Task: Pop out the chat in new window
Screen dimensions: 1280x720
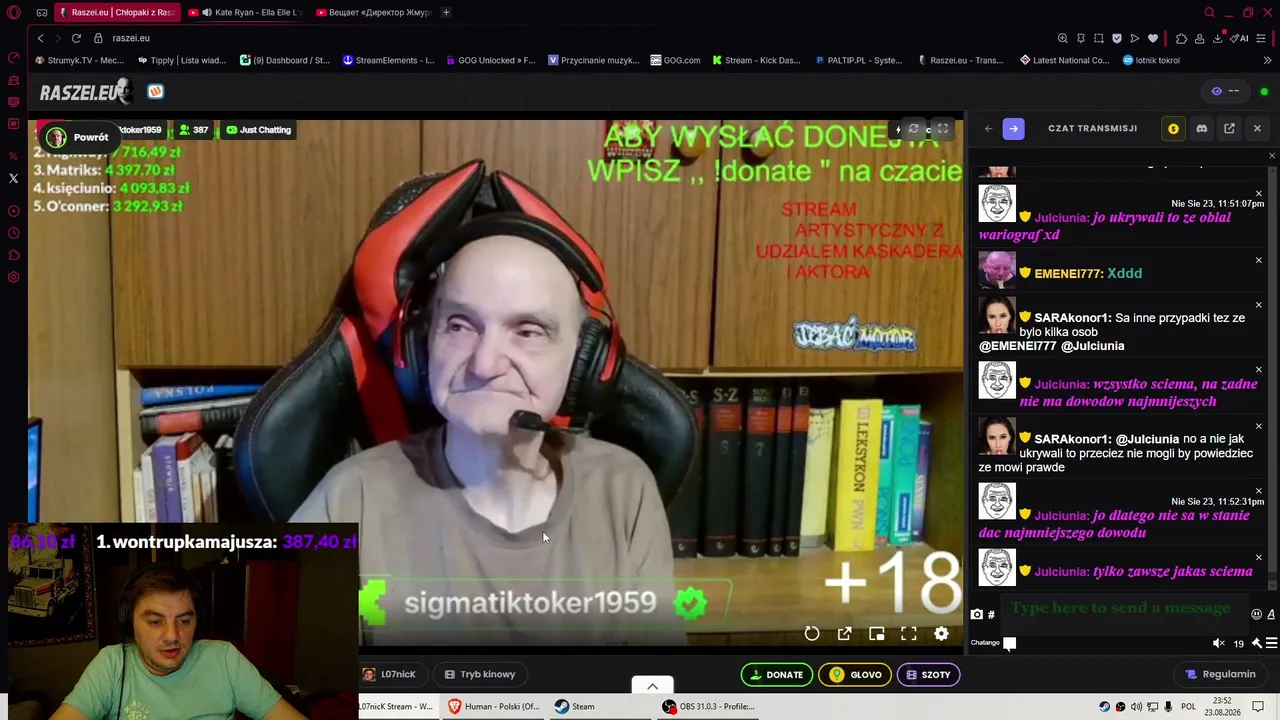Action: coord(1229,129)
